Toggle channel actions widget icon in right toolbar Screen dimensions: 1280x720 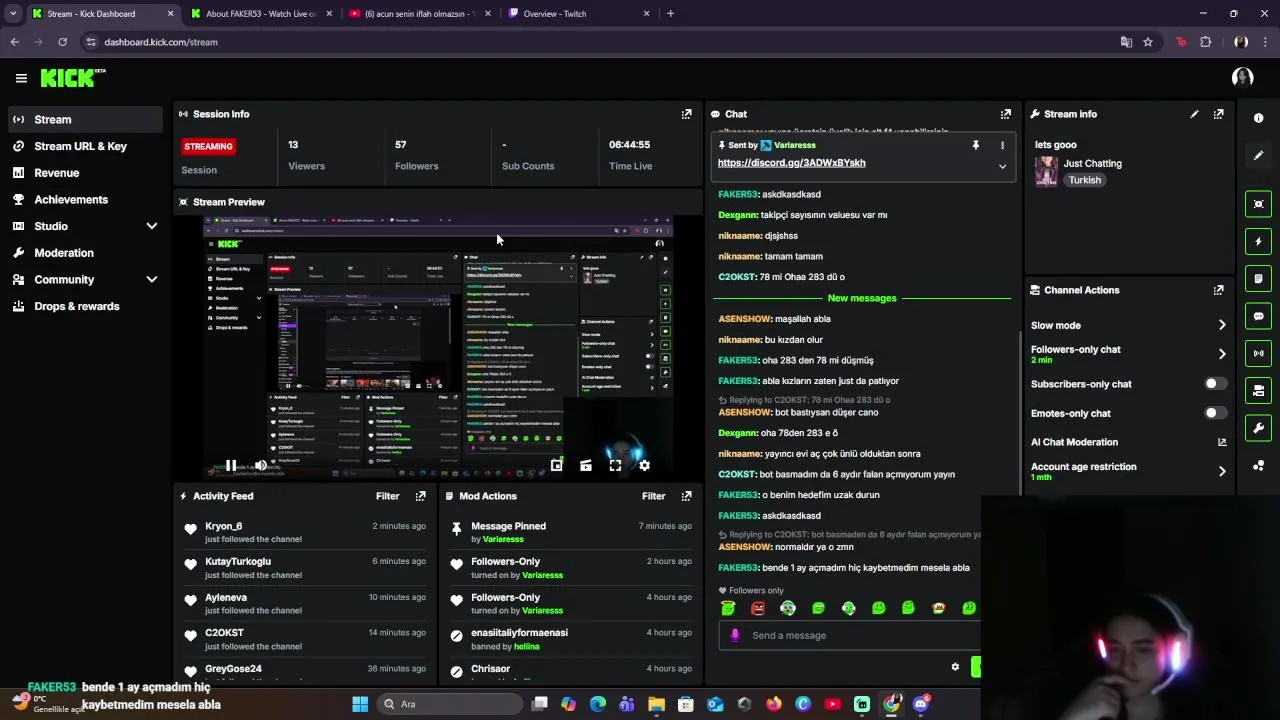click(1258, 390)
